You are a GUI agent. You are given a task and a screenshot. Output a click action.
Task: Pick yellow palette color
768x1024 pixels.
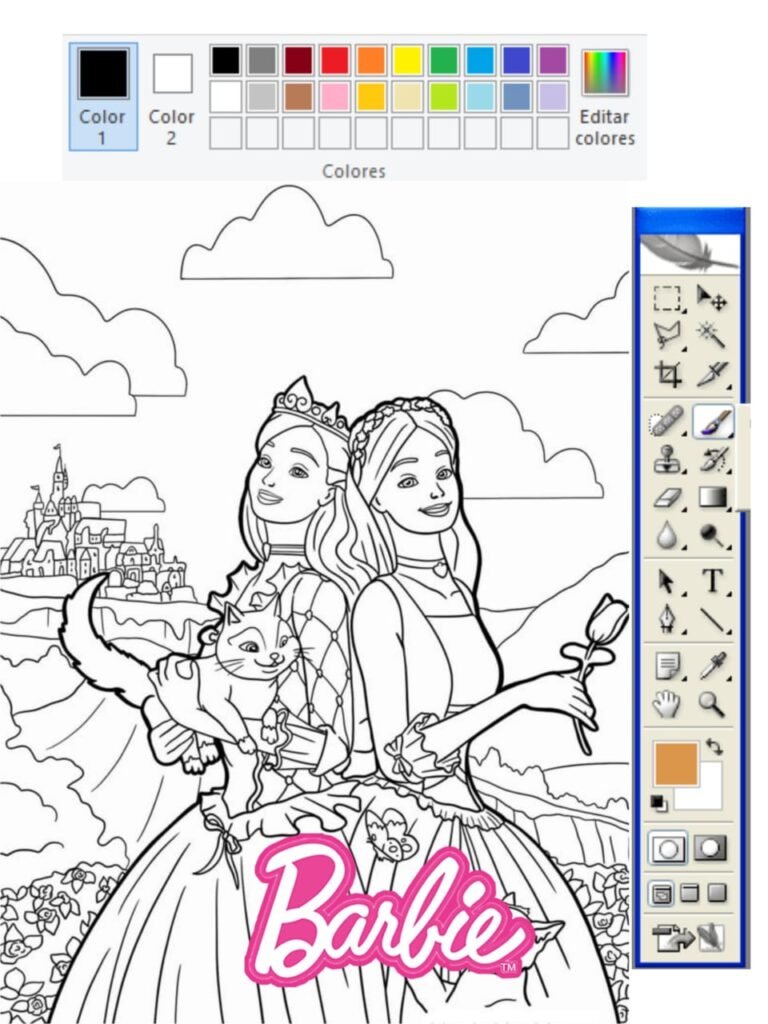tap(408, 60)
